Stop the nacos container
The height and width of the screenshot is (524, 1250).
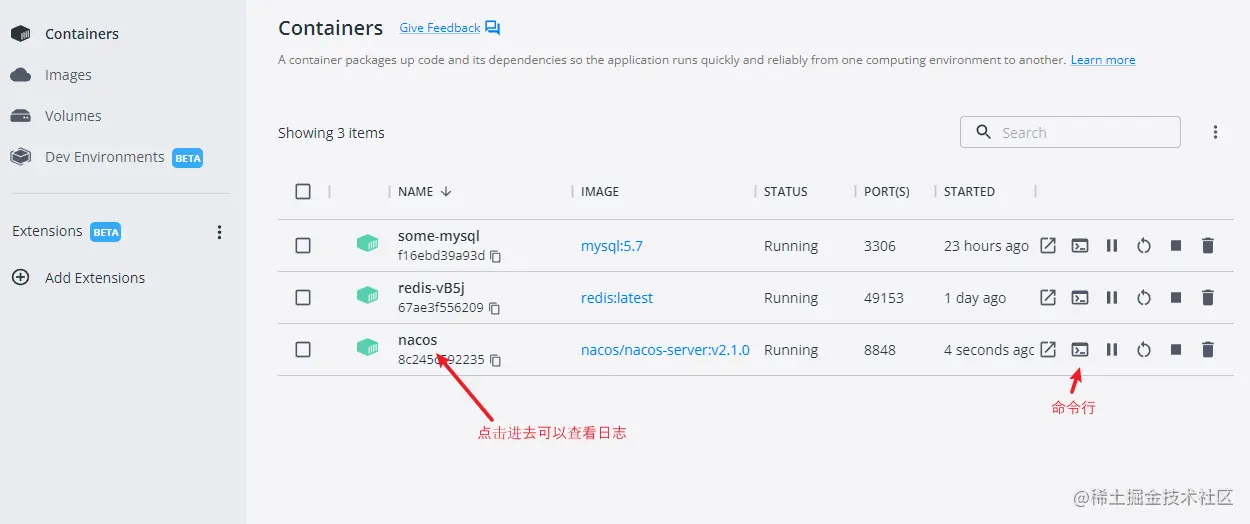(1176, 350)
